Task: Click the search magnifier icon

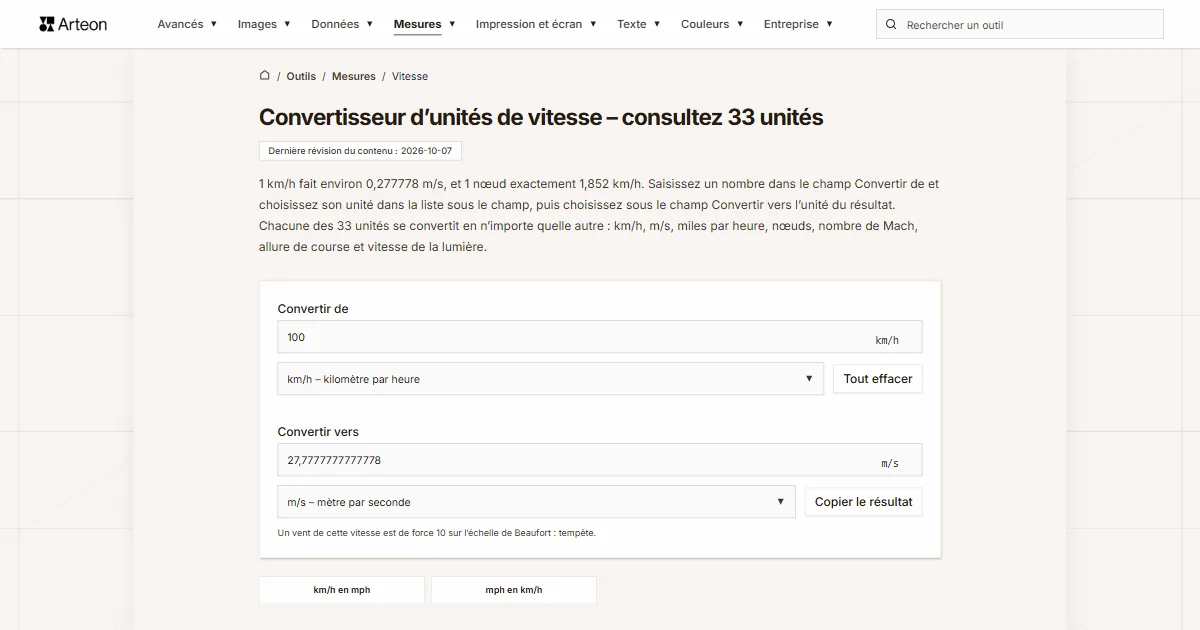Action: pyautogui.click(x=892, y=24)
